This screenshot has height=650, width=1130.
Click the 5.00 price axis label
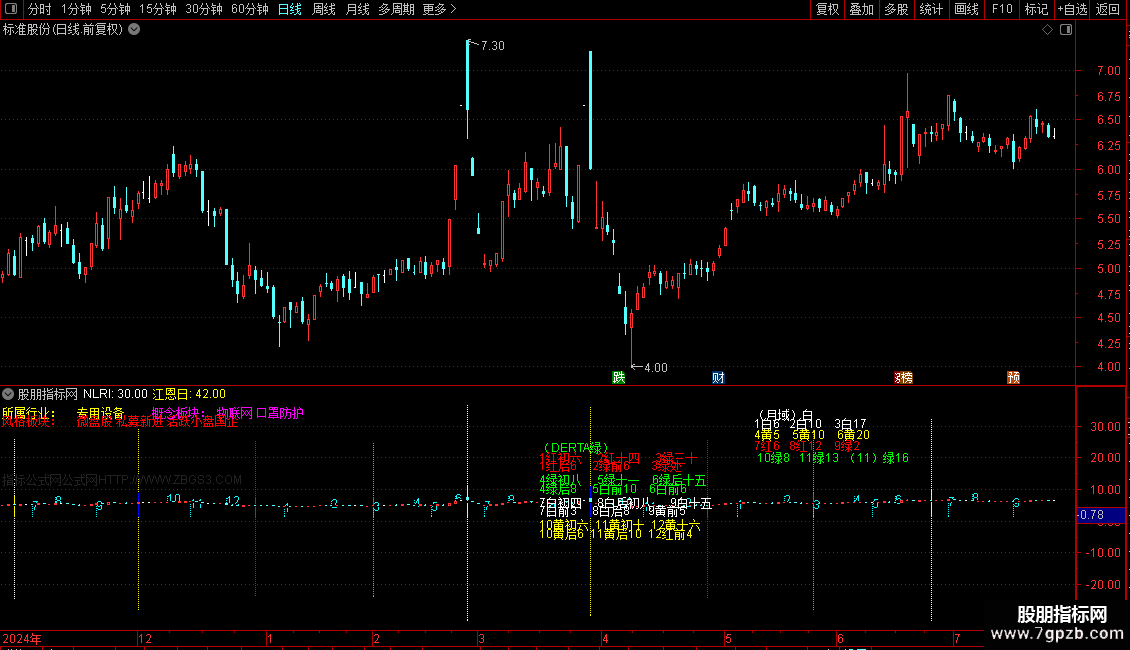[1108, 269]
